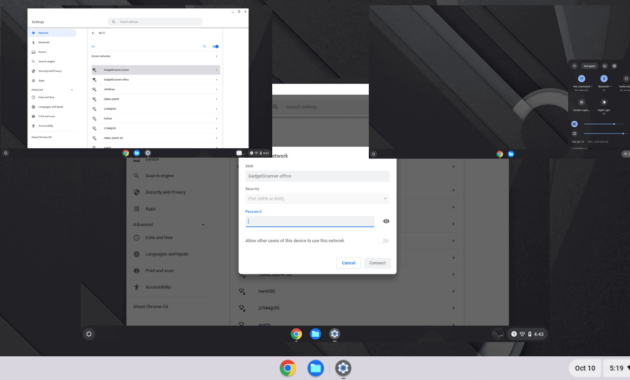This screenshot has width=630, height=380.
Task: Open the Security dropdown showing PSK (WPA or RSN)
Action: [317, 198]
